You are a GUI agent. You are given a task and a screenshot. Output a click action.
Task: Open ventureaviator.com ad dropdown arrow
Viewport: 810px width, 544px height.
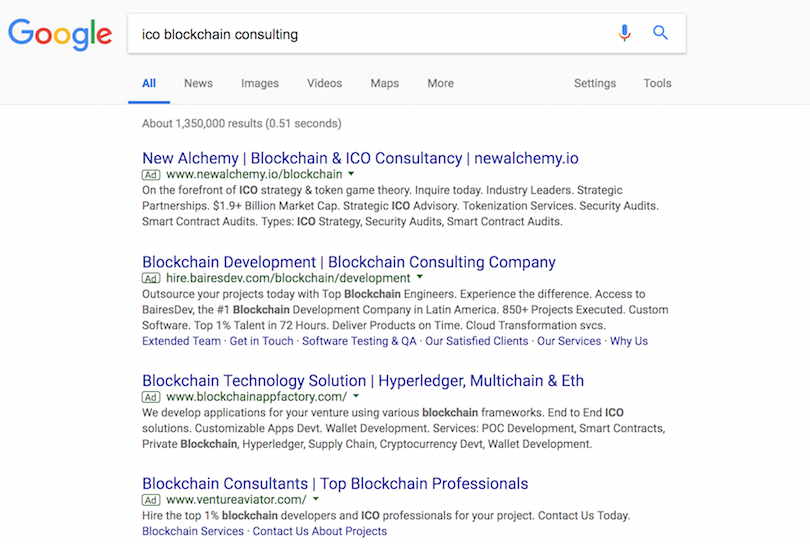tap(316, 499)
